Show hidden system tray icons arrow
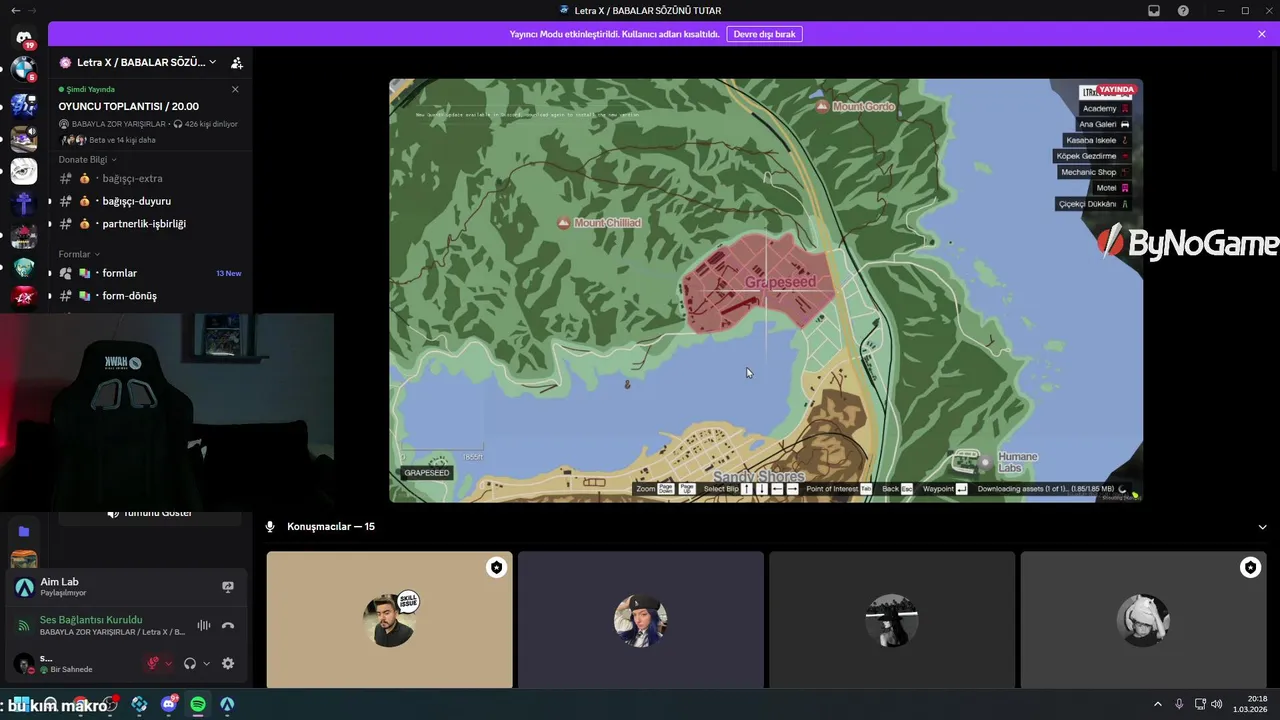Viewport: 1280px width, 720px height. [1158, 704]
